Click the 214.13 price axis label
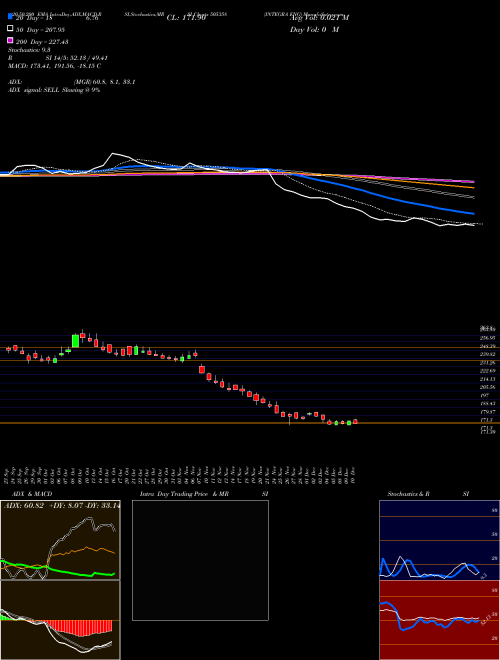This screenshot has width=500, height=660. [x=489, y=379]
